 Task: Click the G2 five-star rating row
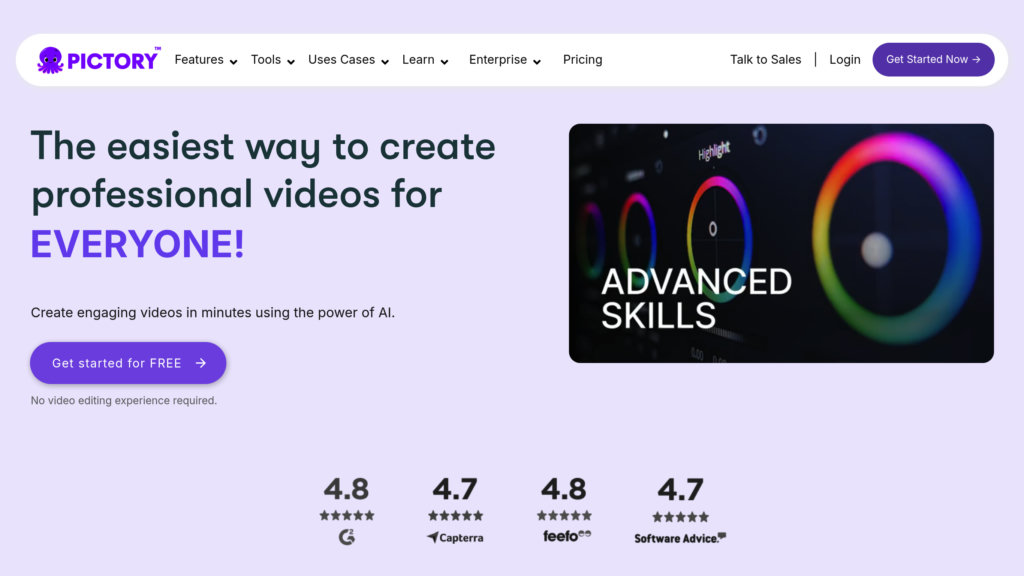point(346,516)
